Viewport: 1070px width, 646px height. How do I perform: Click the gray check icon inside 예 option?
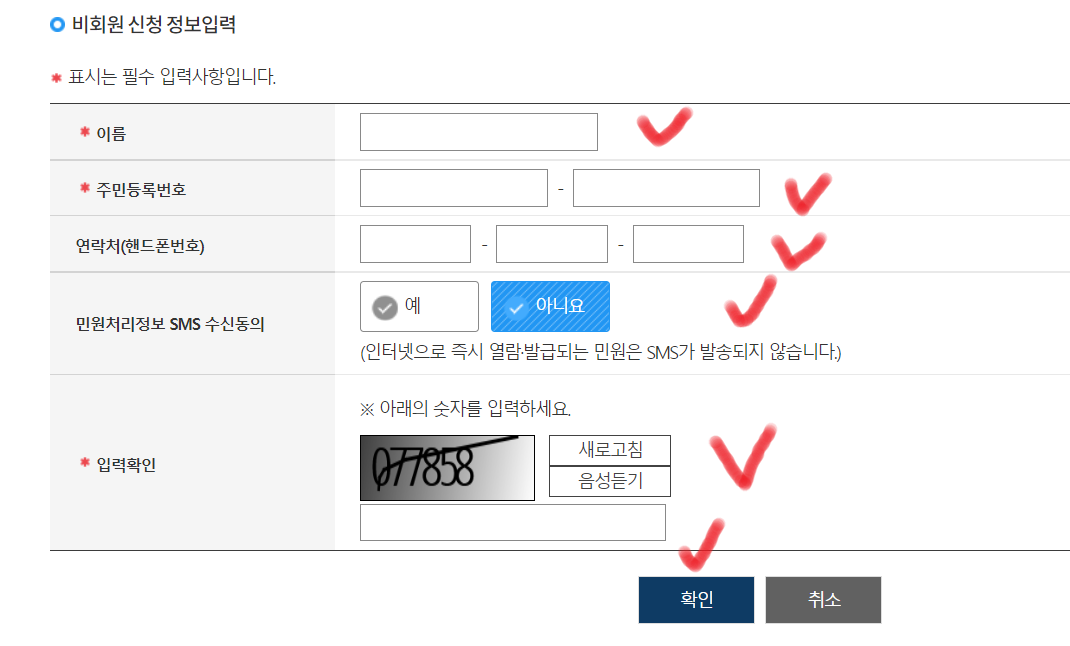click(x=385, y=308)
